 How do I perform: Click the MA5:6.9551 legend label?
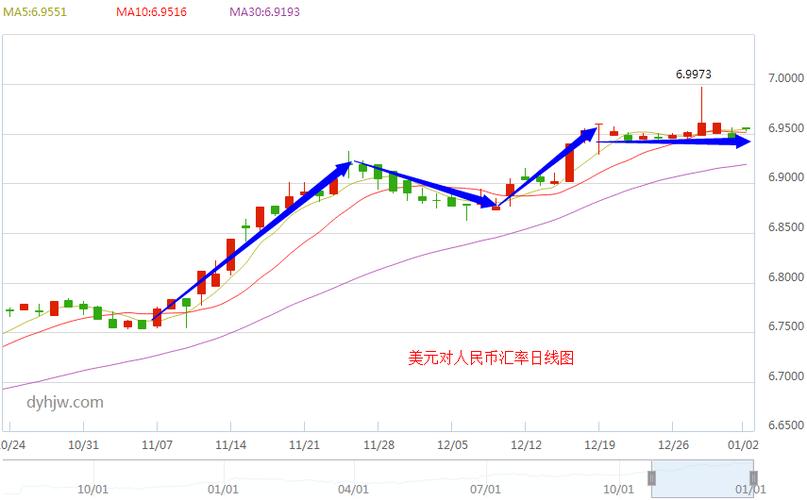point(35,12)
